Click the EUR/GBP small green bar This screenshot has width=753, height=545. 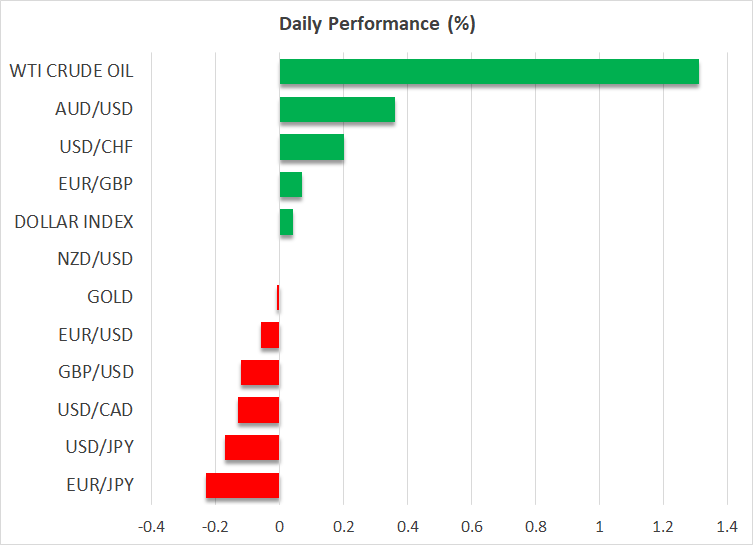(x=290, y=185)
